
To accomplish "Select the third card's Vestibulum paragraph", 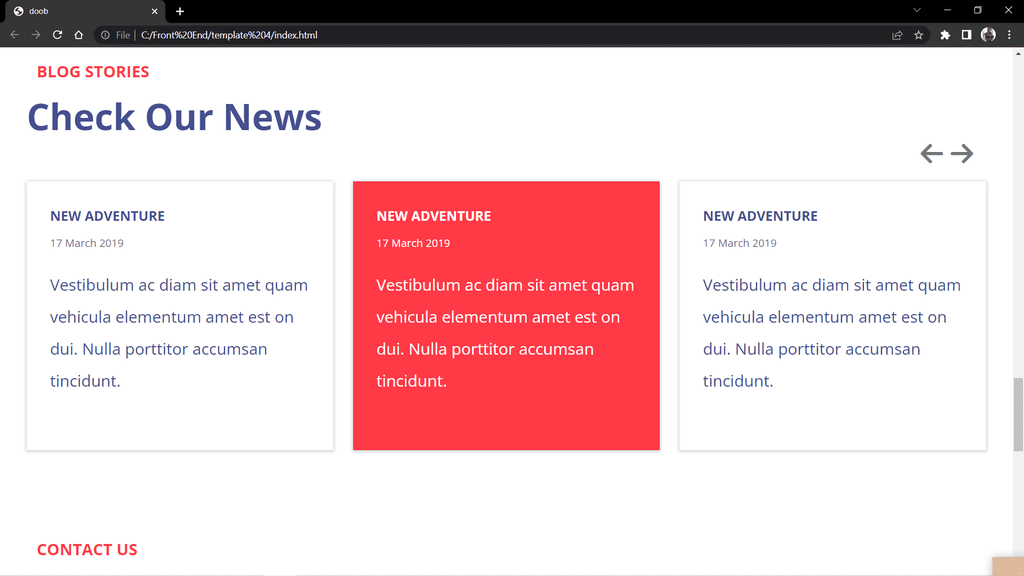I will coord(832,333).
